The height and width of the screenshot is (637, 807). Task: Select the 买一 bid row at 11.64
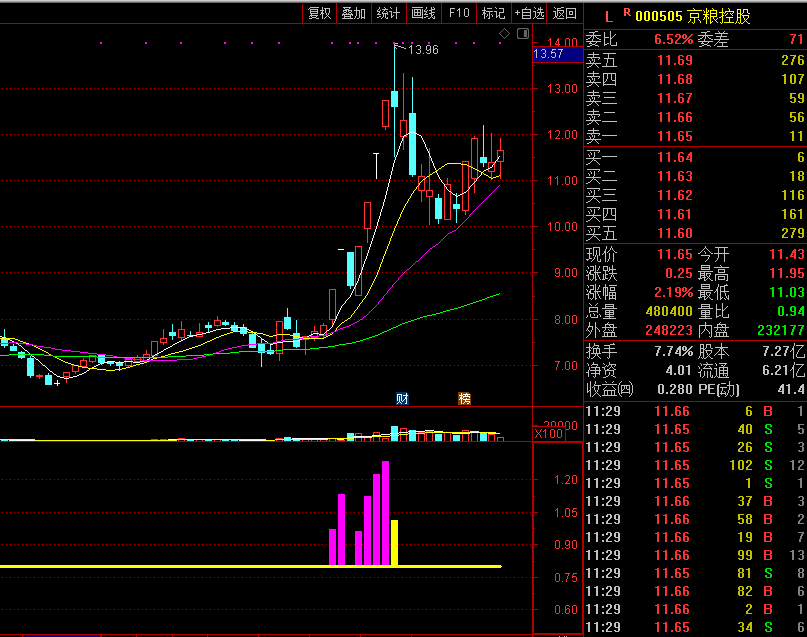(x=695, y=157)
